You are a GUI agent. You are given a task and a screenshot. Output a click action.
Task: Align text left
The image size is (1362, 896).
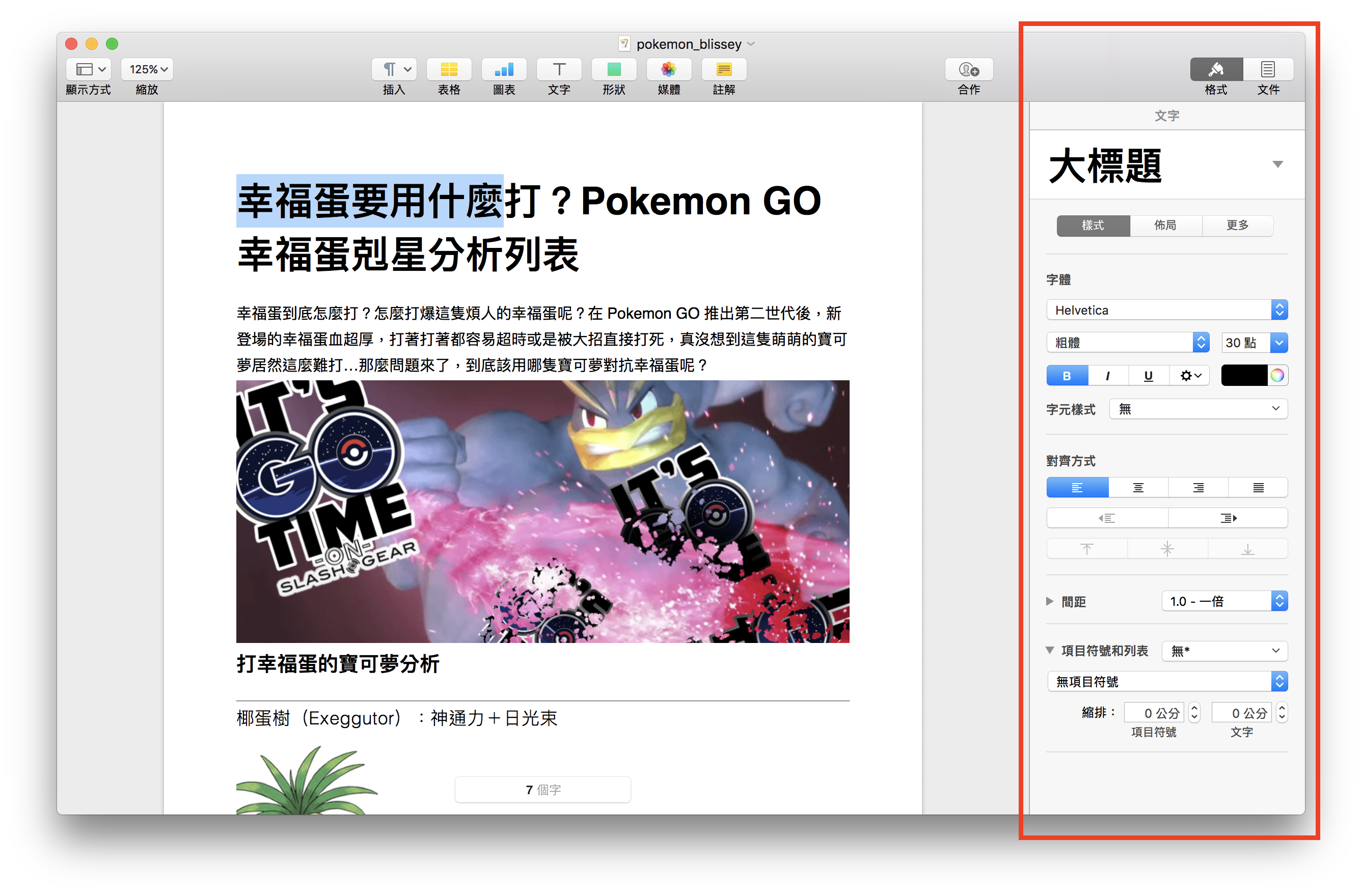tap(1077, 488)
